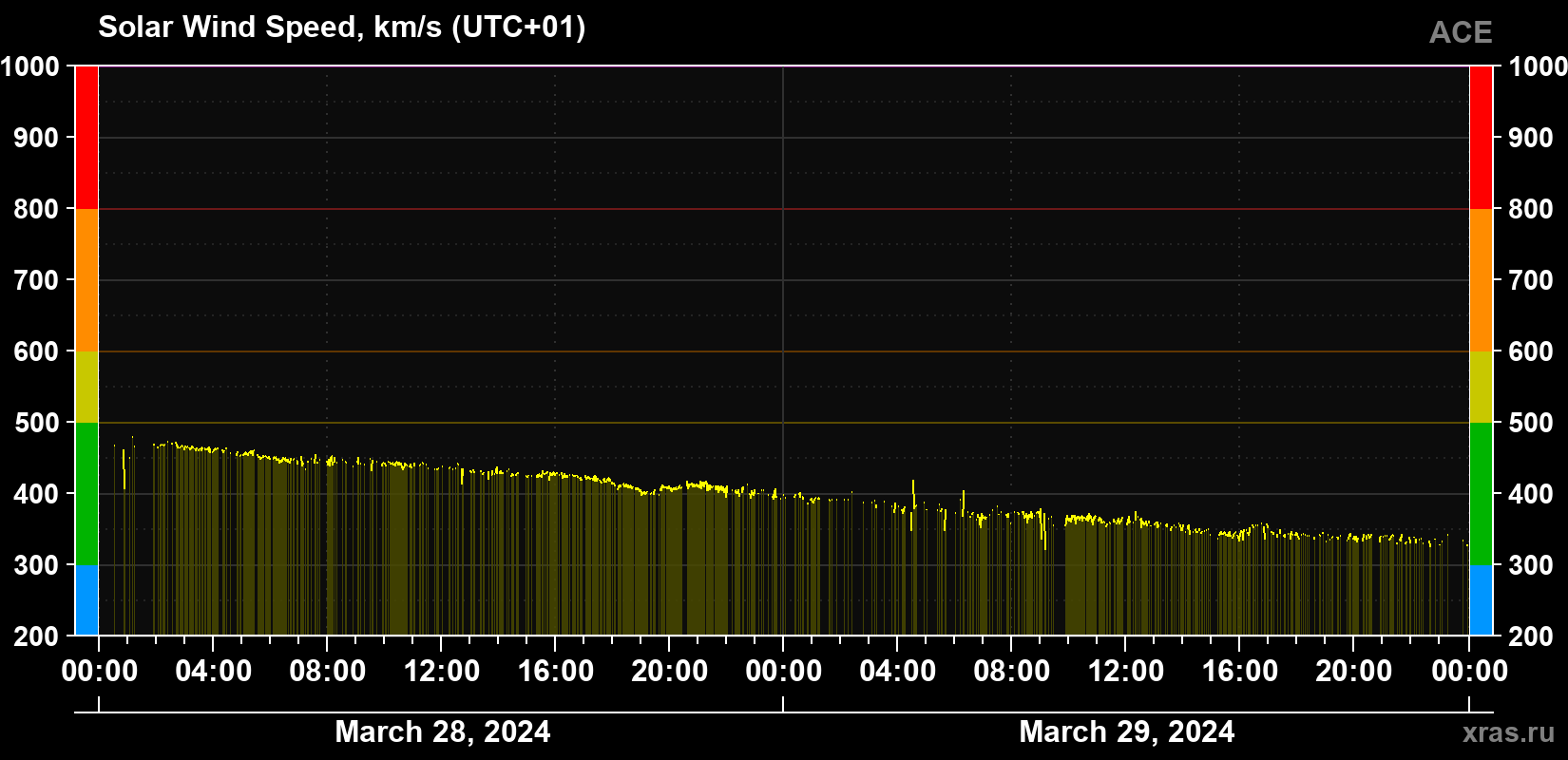The image size is (1568, 760).
Task: Click the 200 label on the right axis
Action: (x=1531, y=636)
